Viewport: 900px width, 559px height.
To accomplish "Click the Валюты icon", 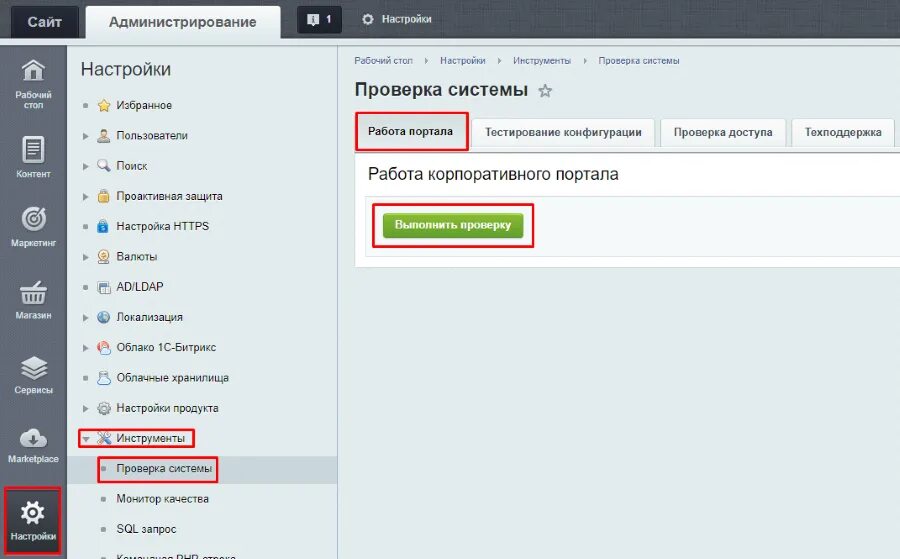I will click(103, 257).
